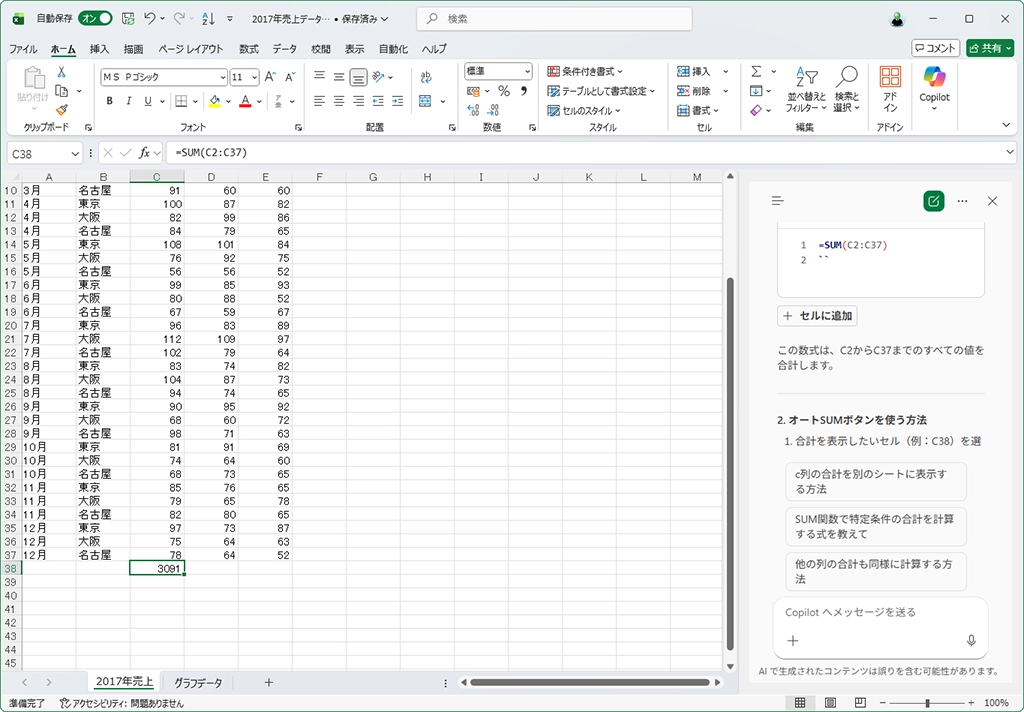Click the Bold formatting icon
Viewport: 1024px width, 712px height.
[x=109, y=101]
